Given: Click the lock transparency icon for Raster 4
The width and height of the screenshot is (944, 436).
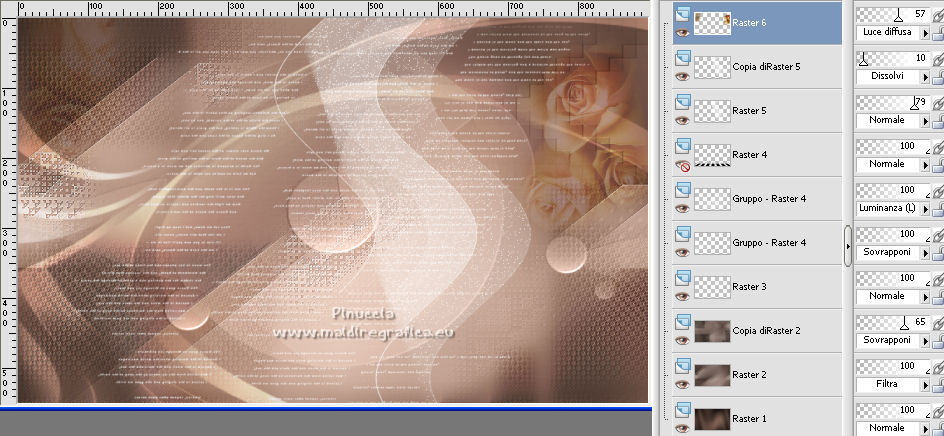Looking at the screenshot, I should click(x=939, y=166).
